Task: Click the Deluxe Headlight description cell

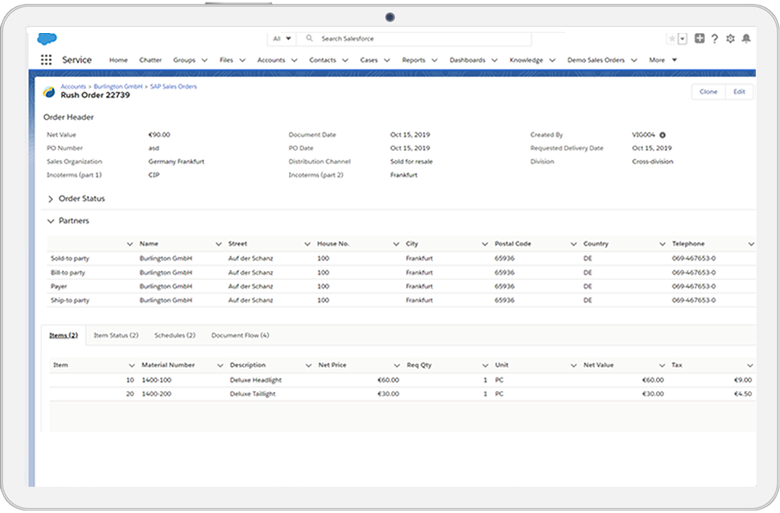Action: pyautogui.click(x=256, y=380)
